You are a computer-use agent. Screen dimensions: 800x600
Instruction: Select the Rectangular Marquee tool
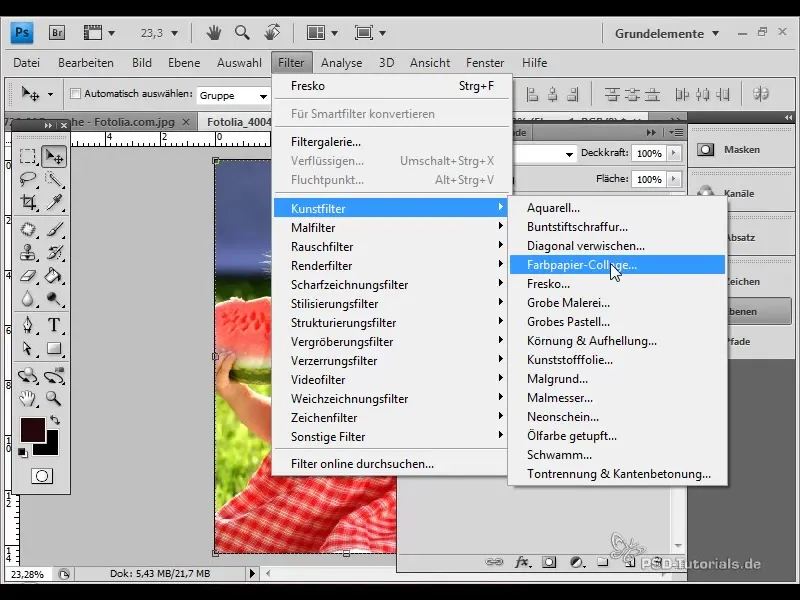[28, 156]
